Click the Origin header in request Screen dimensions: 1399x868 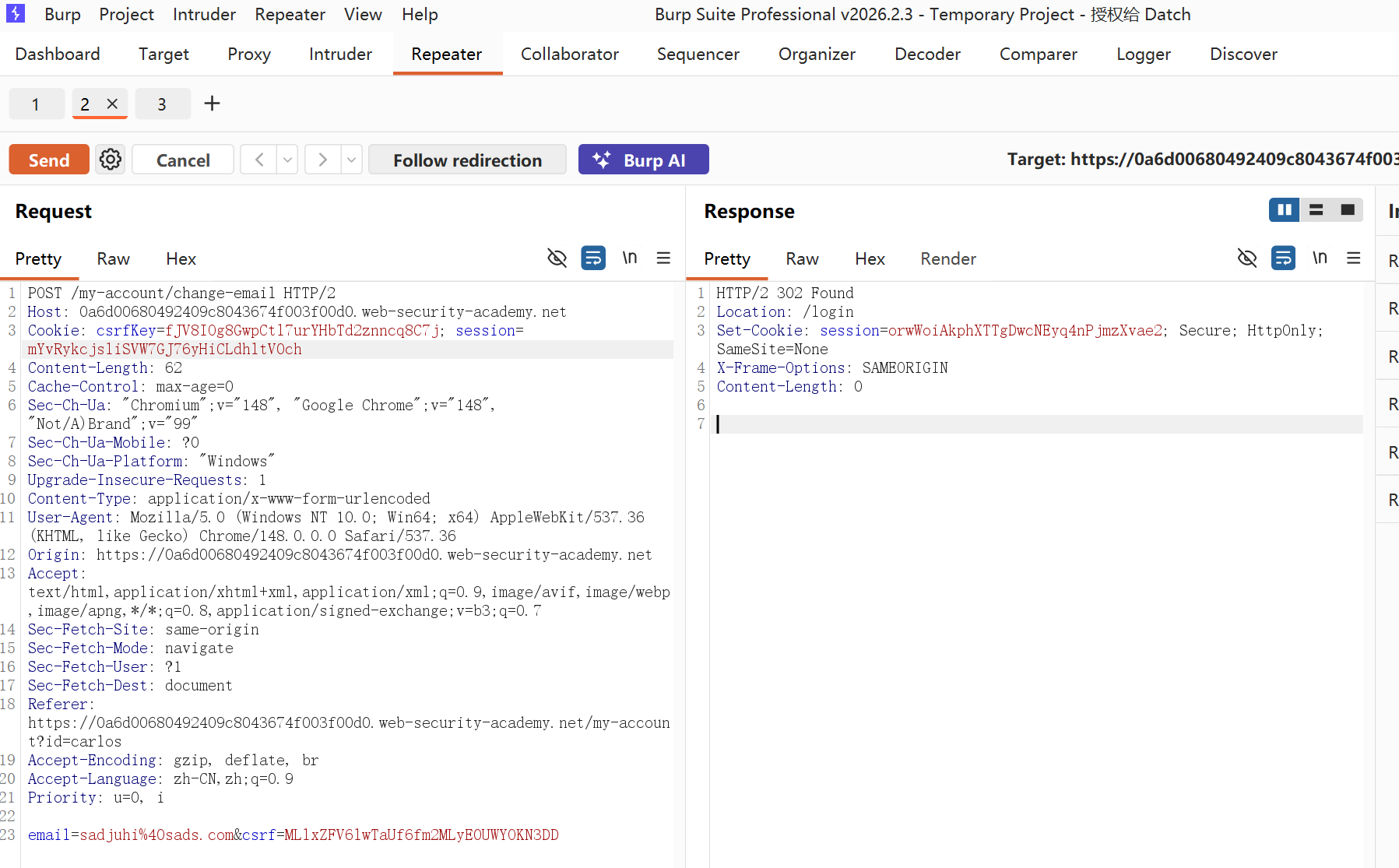[x=340, y=554]
